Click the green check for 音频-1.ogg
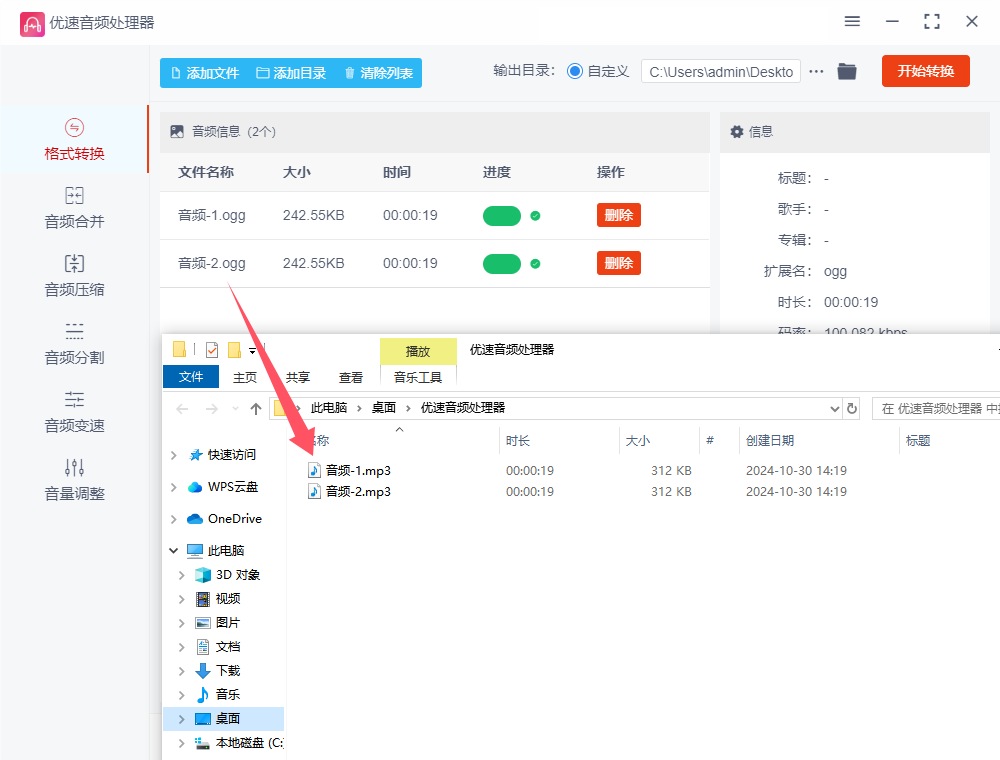The width and height of the screenshot is (1000, 760). [x=535, y=216]
